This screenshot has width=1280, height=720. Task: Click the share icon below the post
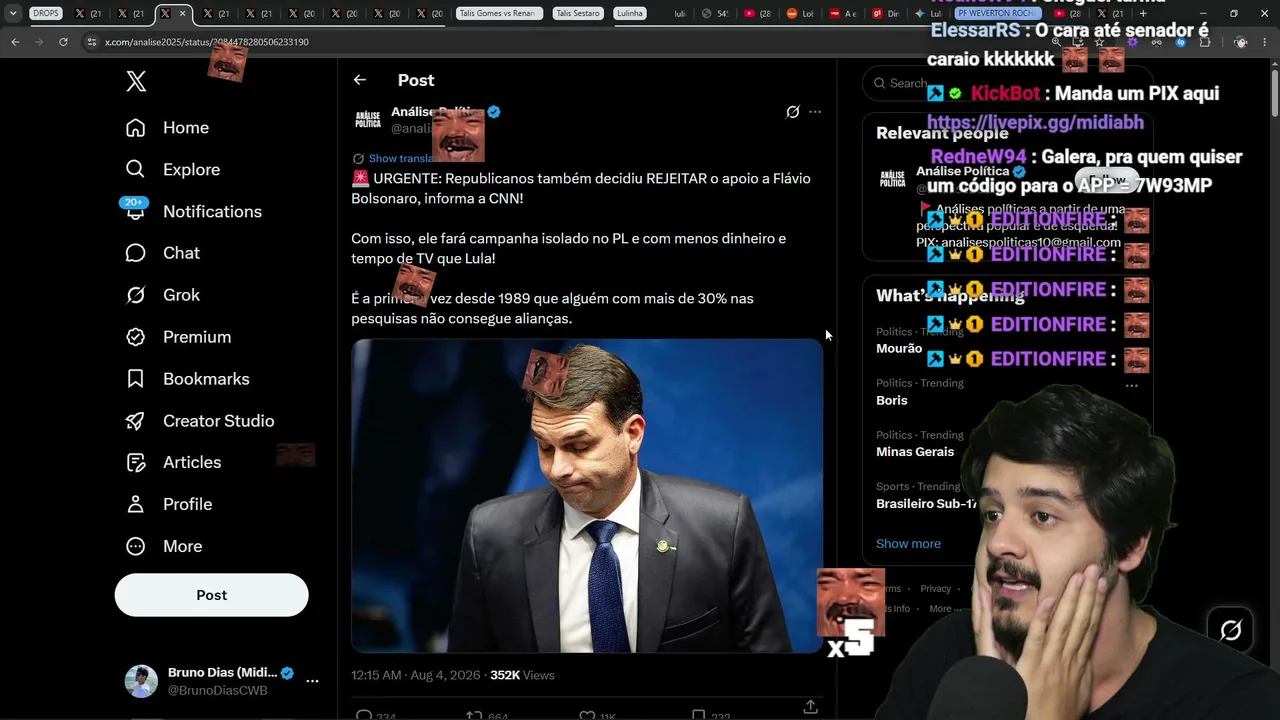tap(810, 707)
